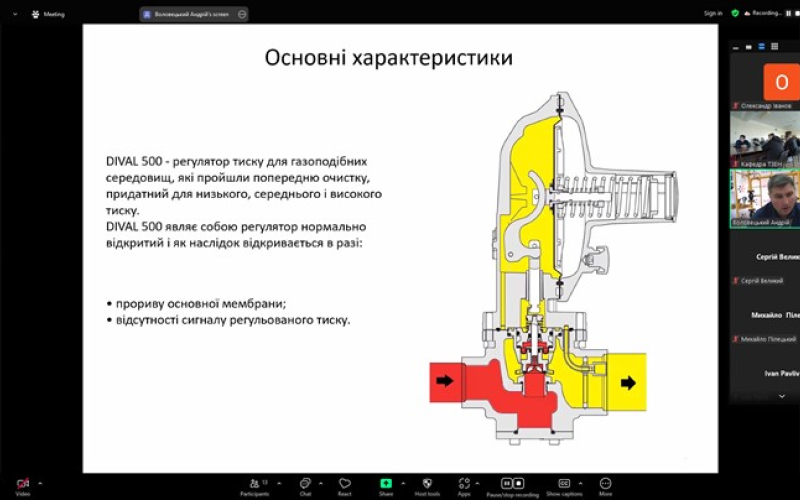Toggle Show captions CC button

[x=564, y=486]
